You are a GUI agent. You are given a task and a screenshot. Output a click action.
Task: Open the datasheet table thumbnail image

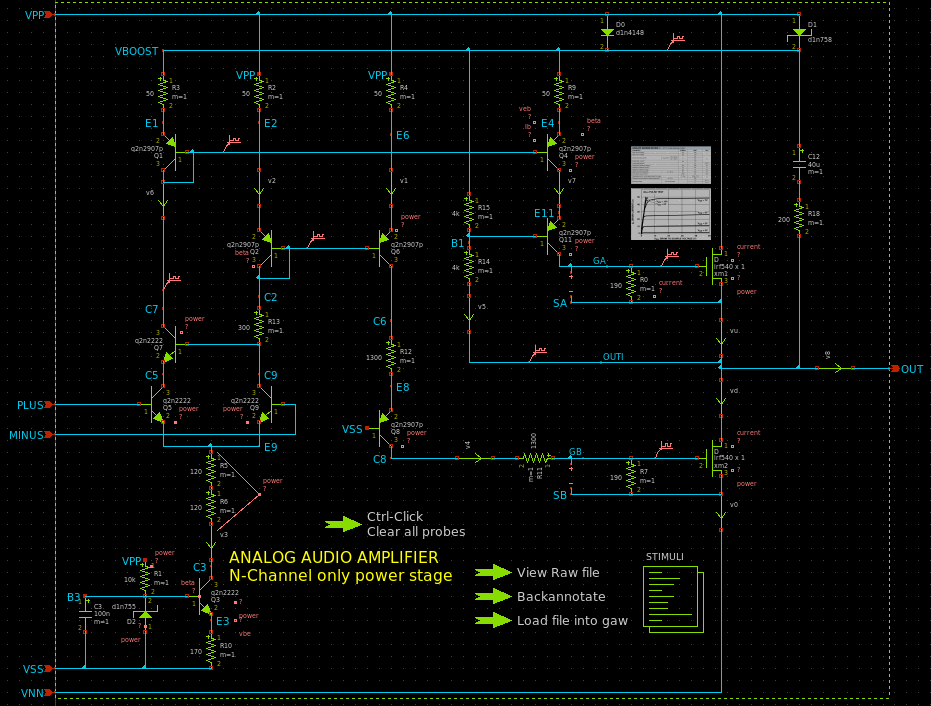tap(671, 163)
